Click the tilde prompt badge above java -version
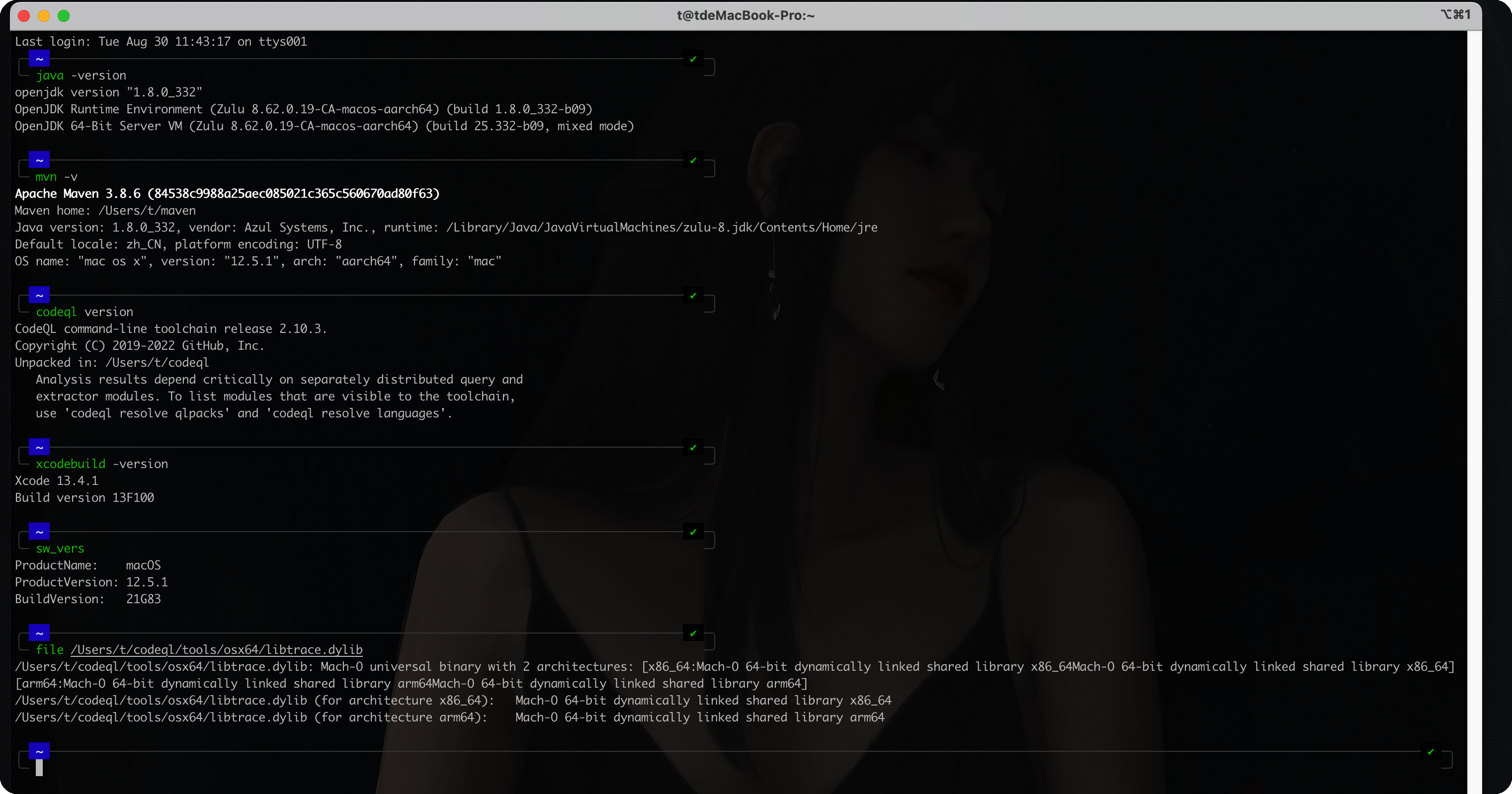Viewport: 1512px width, 794px height. (39, 59)
